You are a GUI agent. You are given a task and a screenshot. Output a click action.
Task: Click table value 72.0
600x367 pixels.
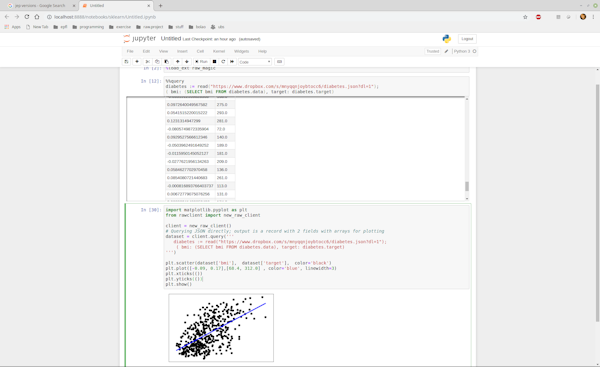click(221, 129)
